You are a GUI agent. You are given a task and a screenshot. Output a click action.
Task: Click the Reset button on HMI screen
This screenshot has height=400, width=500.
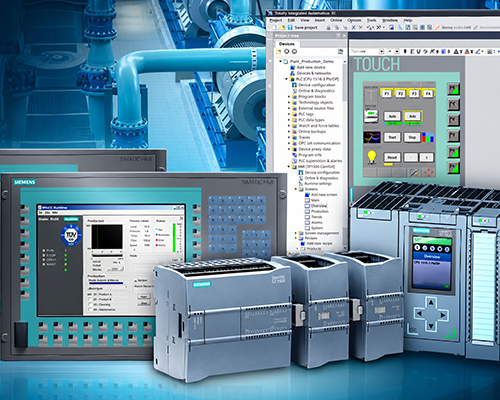[392, 157]
